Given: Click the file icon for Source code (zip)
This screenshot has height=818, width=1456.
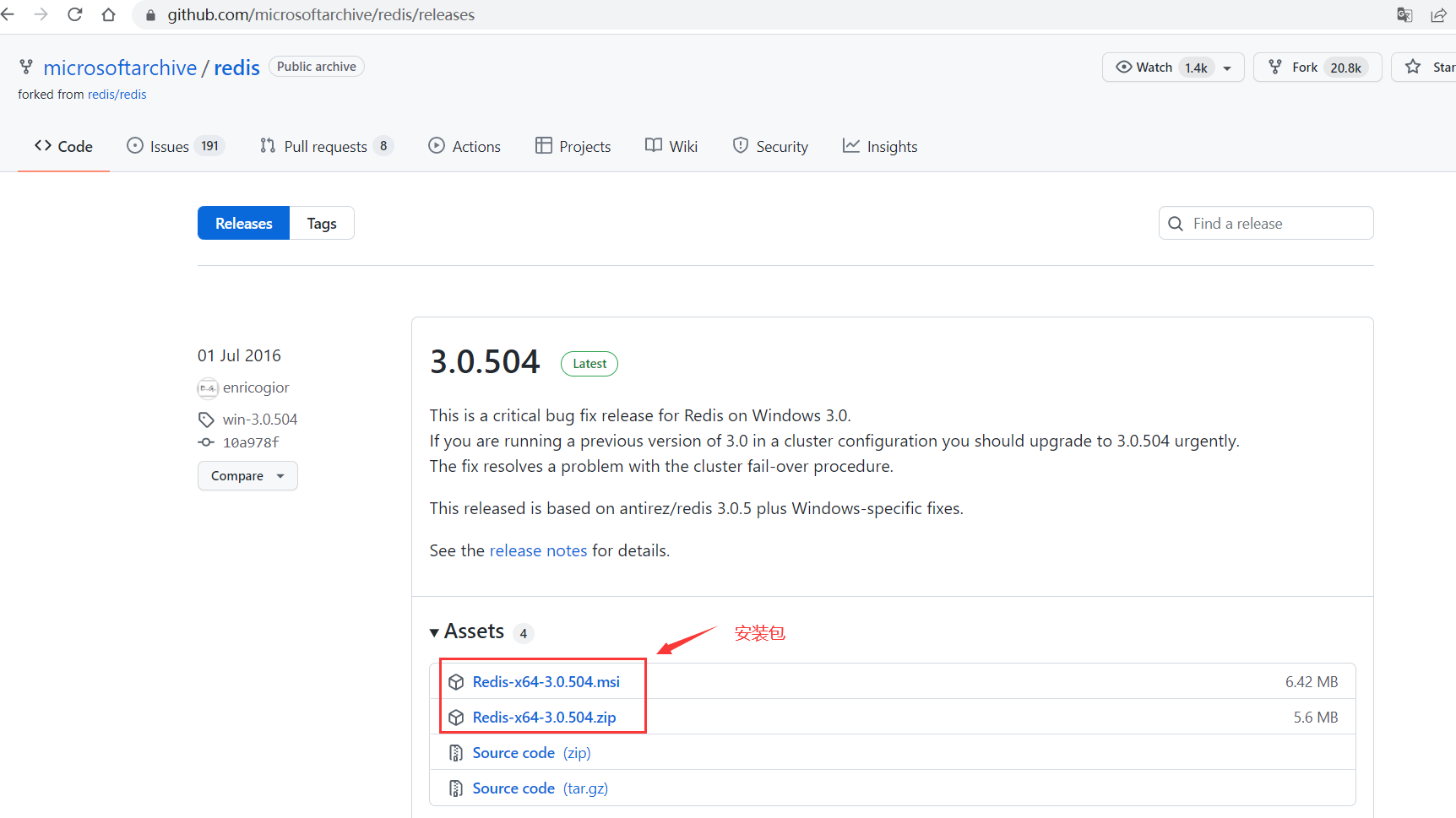Looking at the screenshot, I should point(456,753).
